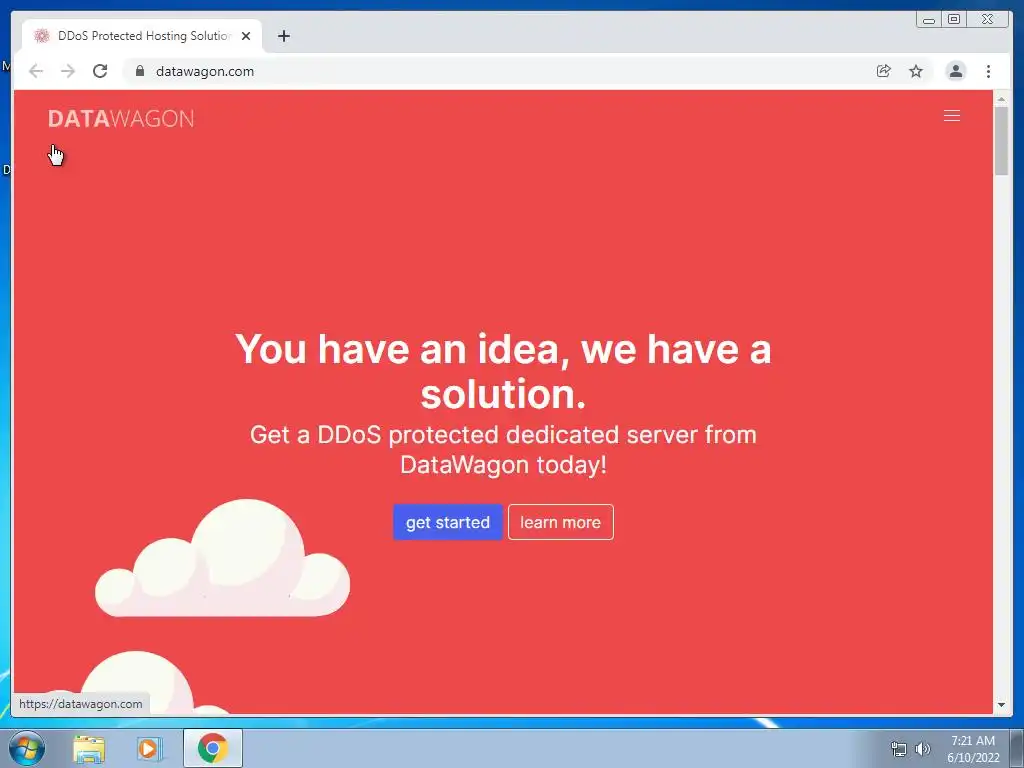1024x768 pixels.
Task: Click the Chrome taskbar icon
Action: [212, 748]
